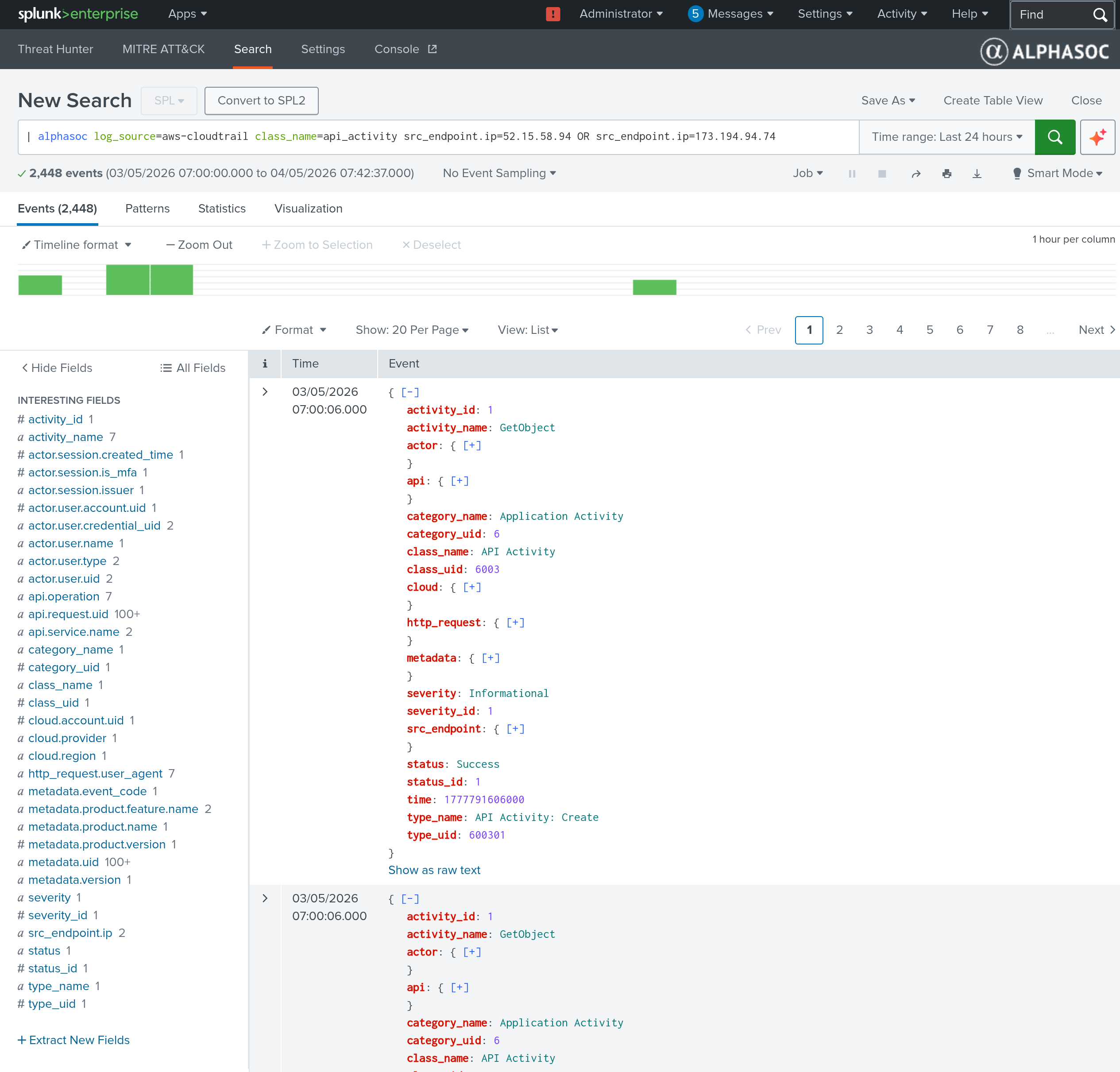Click Next page link
This screenshot has width=1120, height=1072.
[1097, 330]
